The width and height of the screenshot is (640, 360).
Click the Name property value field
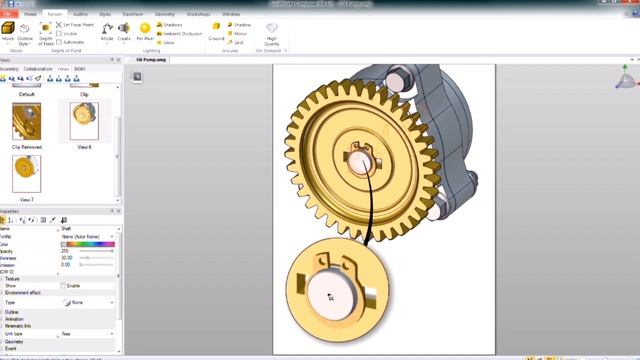click(87, 229)
